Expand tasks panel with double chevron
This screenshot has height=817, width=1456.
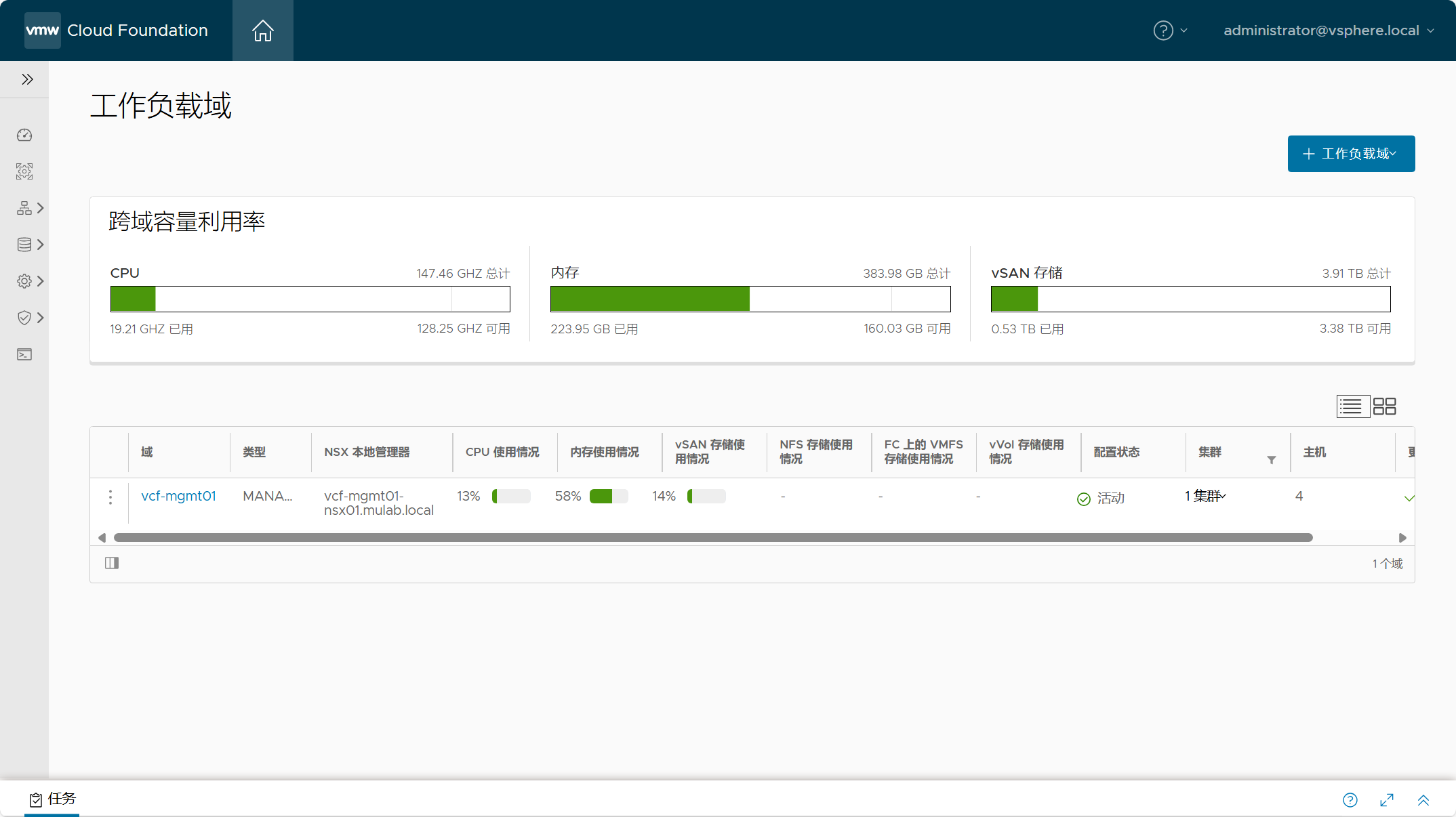pyautogui.click(x=1423, y=800)
